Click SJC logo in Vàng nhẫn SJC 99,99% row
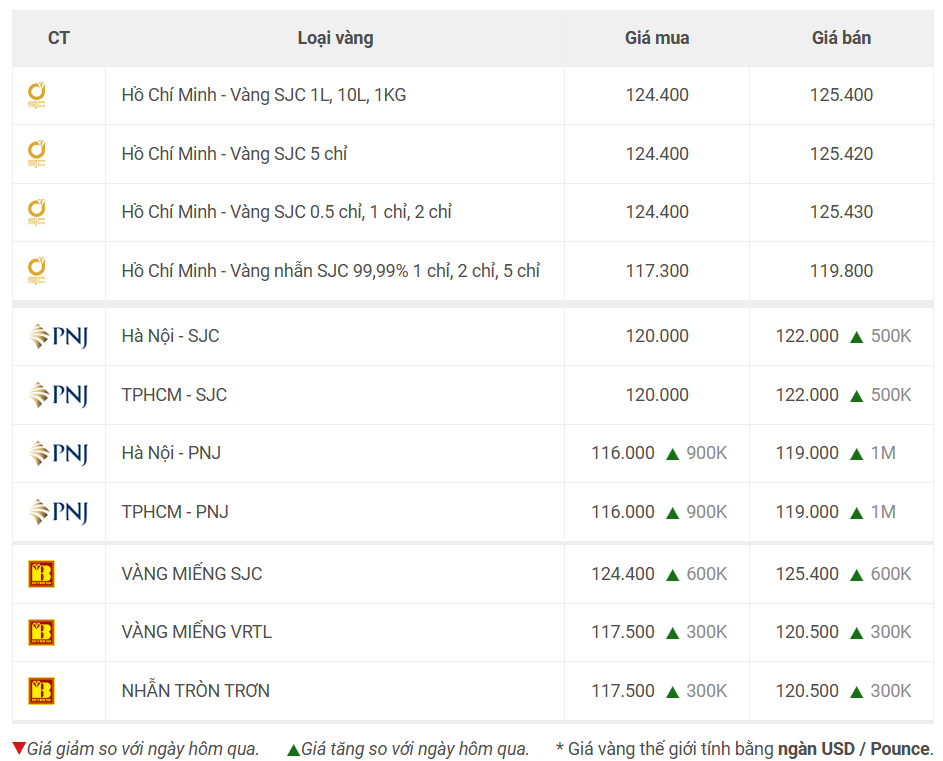Screen dimensions: 943x761 click(37, 271)
